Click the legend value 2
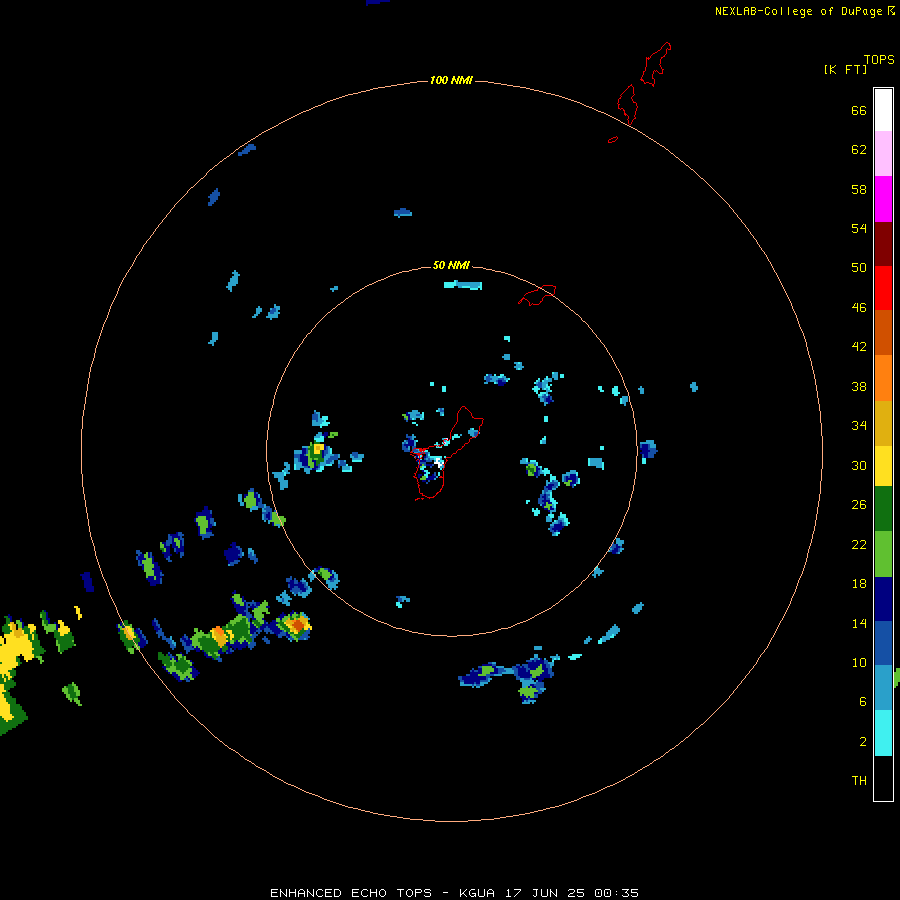This screenshot has height=900, width=900. [863, 741]
